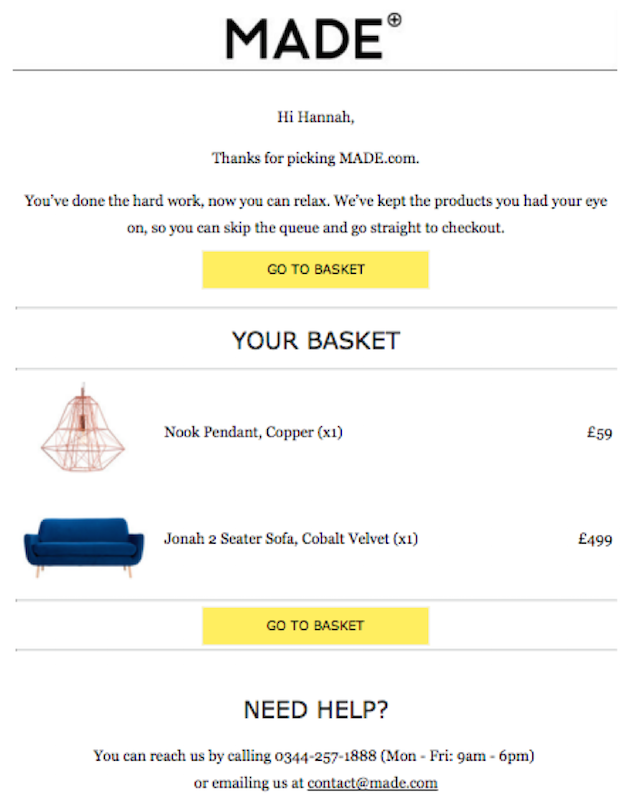Select the Nook Pendant, Copper product name
640x812 pixels.
[238, 433]
